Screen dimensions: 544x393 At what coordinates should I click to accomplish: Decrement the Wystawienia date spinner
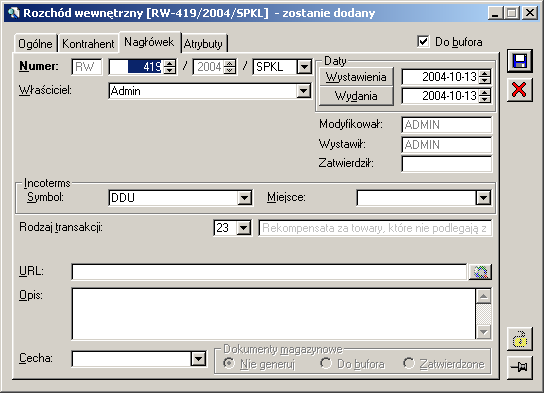[x=485, y=80]
